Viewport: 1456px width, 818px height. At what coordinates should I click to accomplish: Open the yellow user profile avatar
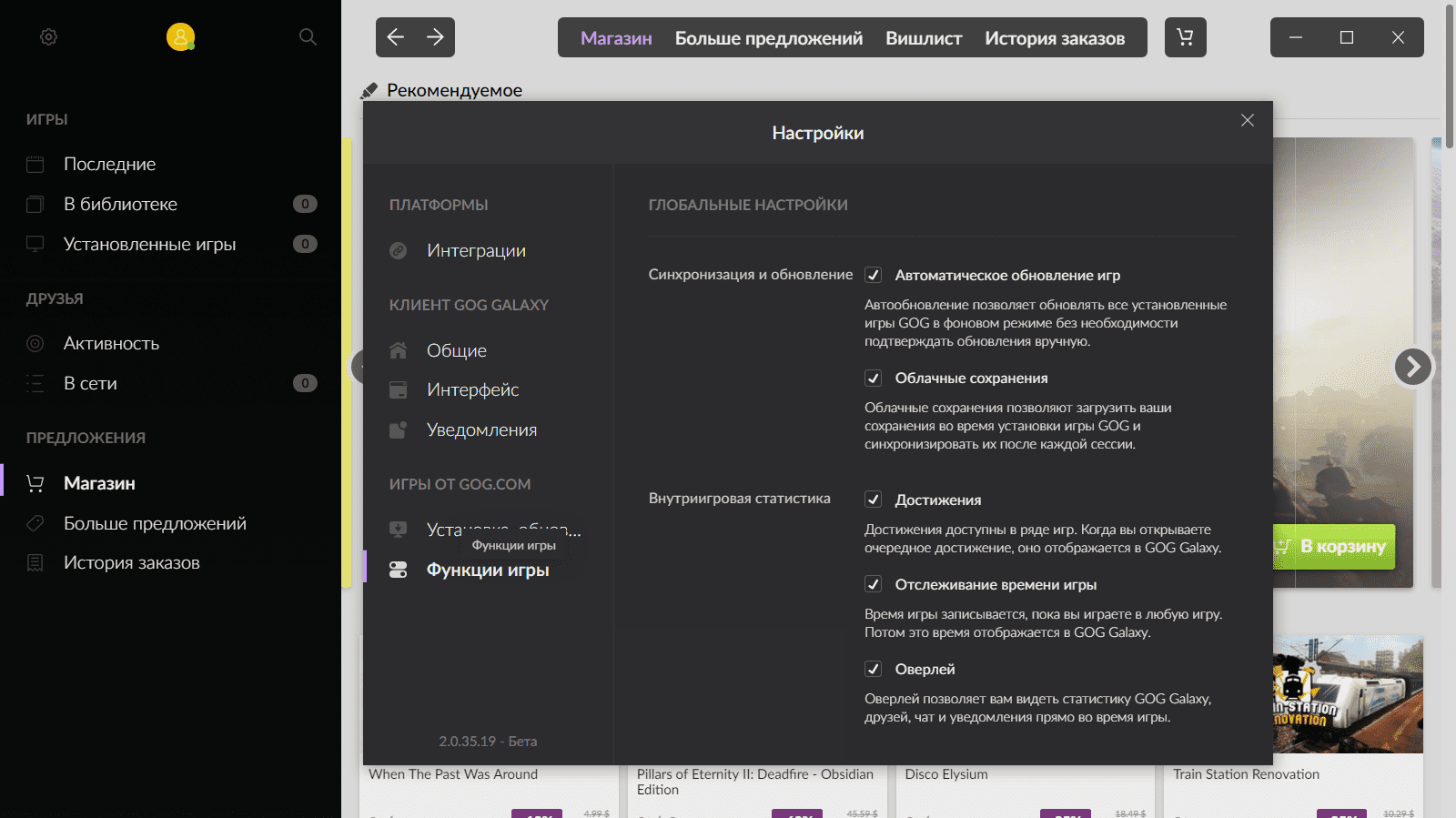180,36
